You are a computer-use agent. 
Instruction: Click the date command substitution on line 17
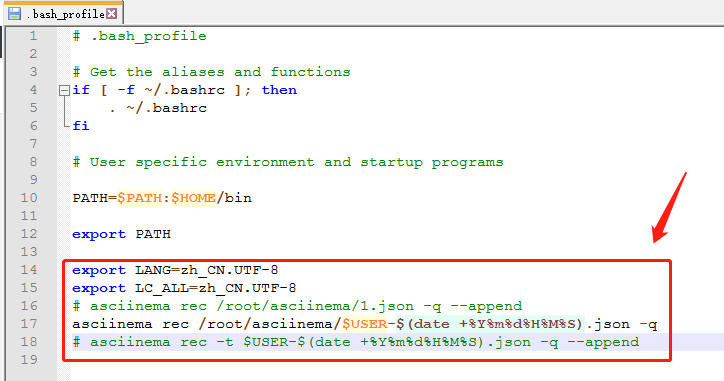point(490,324)
